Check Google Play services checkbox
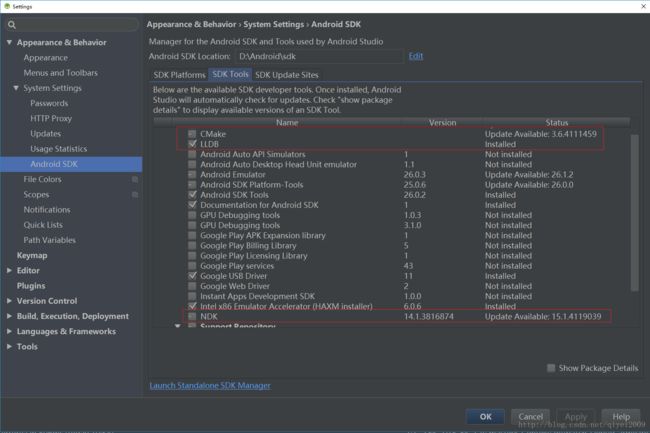The width and height of the screenshot is (650, 433). 192,266
